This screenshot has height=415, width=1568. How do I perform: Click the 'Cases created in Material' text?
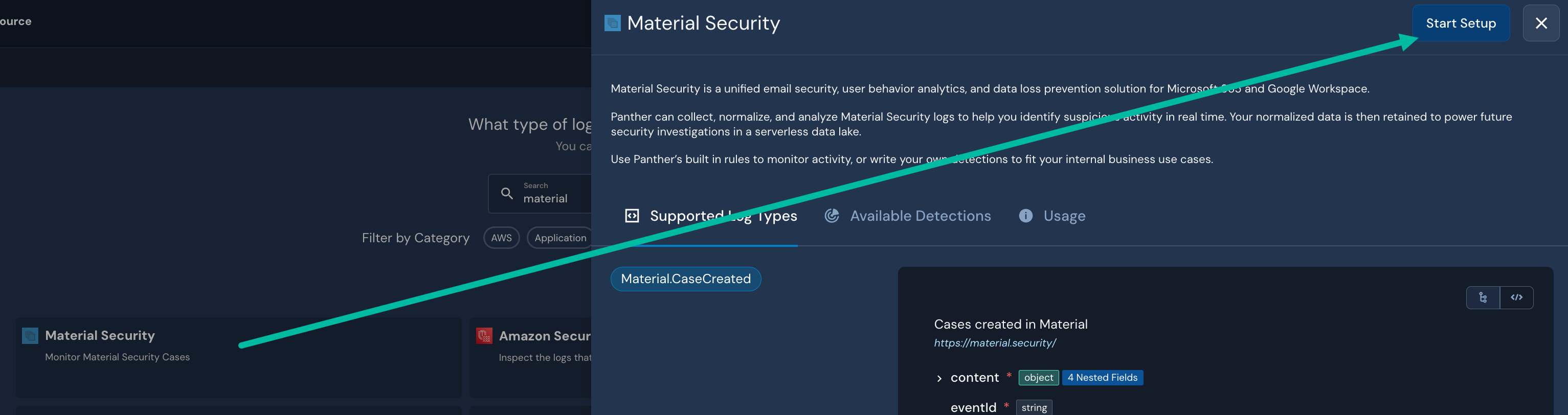pyautogui.click(x=1011, y=325)
